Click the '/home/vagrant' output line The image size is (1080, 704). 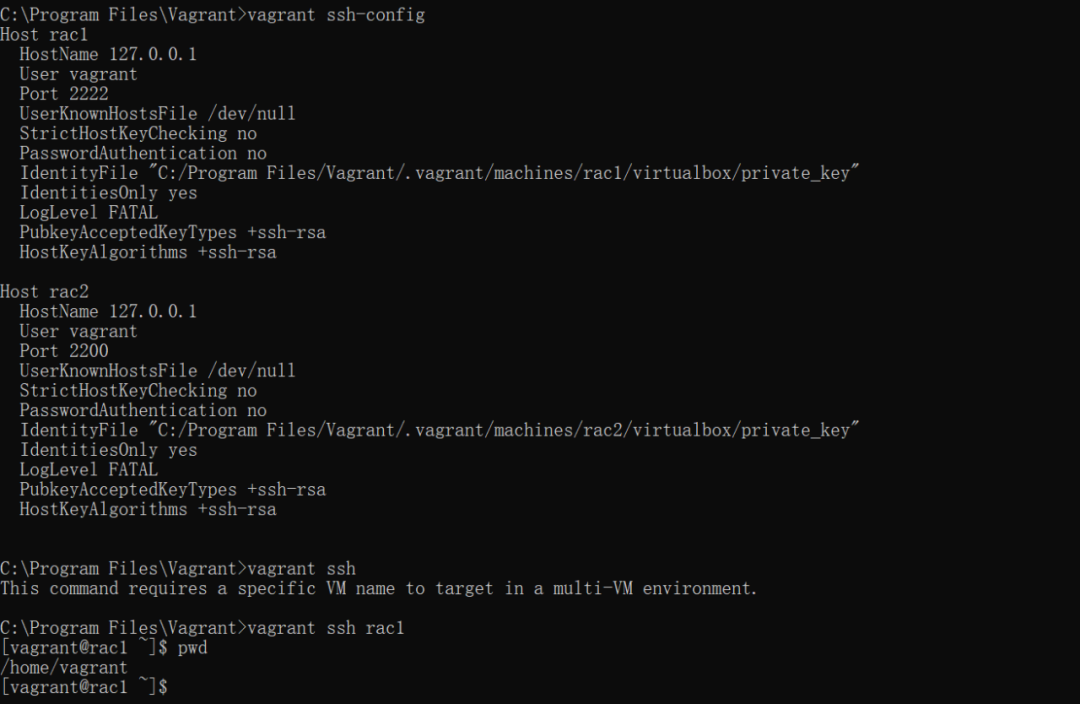pos(64,667)
